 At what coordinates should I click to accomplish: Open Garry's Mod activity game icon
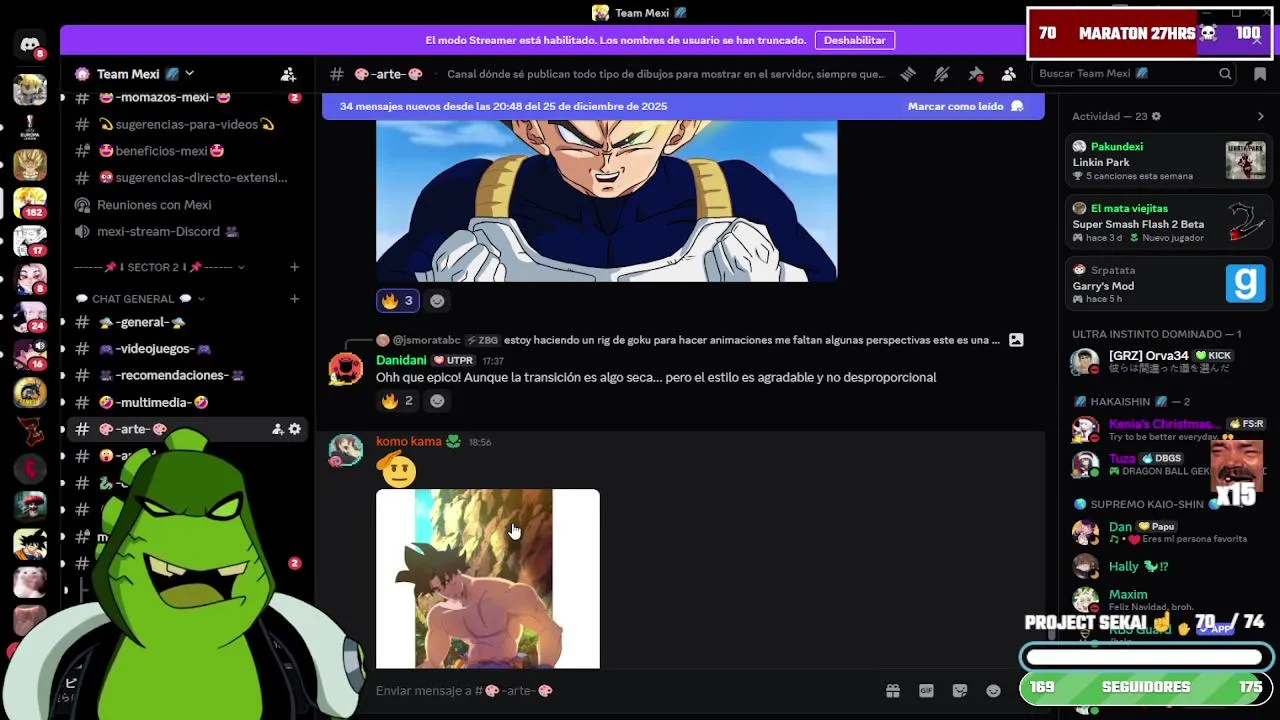tap(1245, 283)
